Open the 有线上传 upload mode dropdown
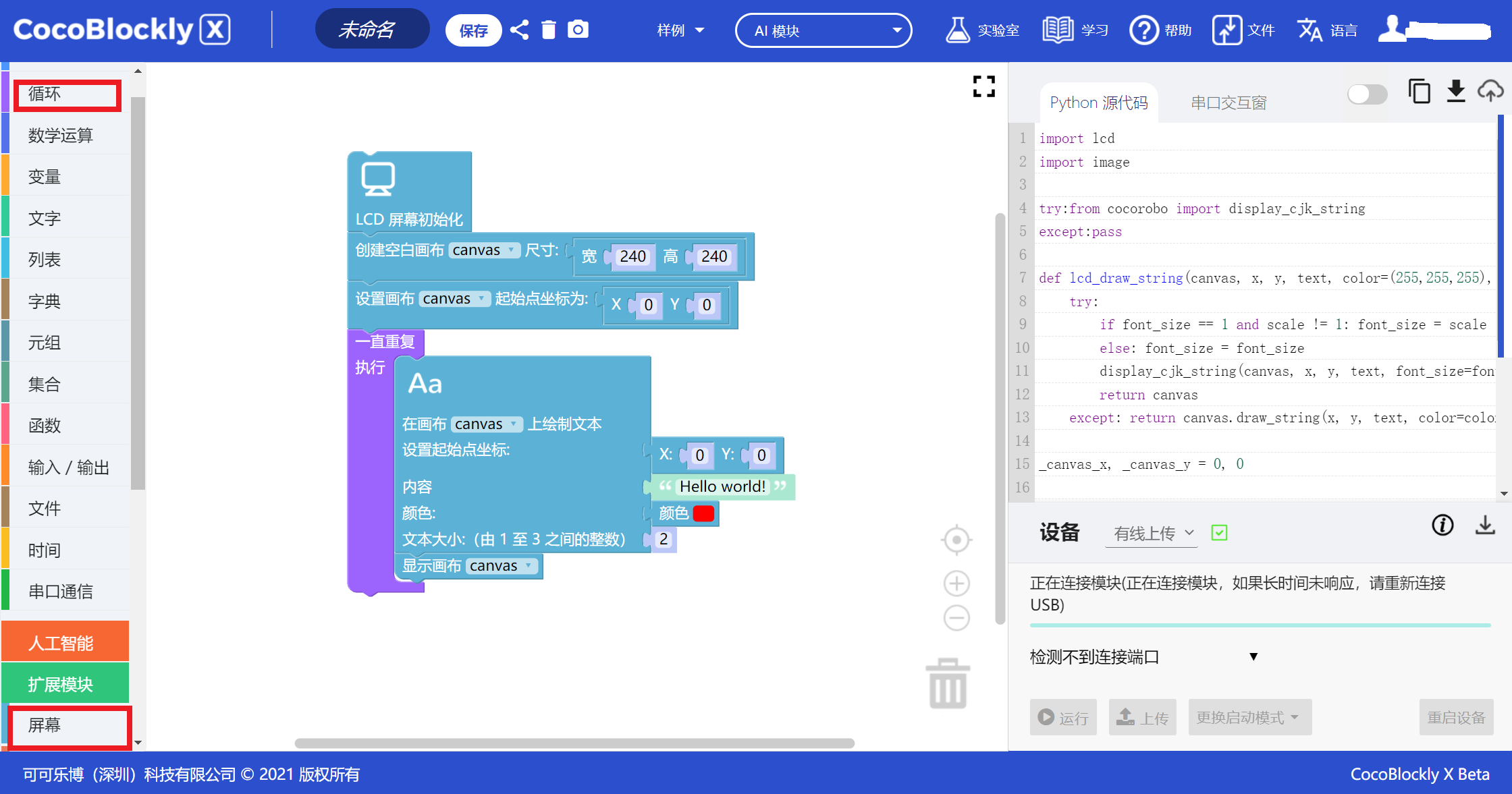Screen dimensions: 1512x794 [x=1152, y=534]
